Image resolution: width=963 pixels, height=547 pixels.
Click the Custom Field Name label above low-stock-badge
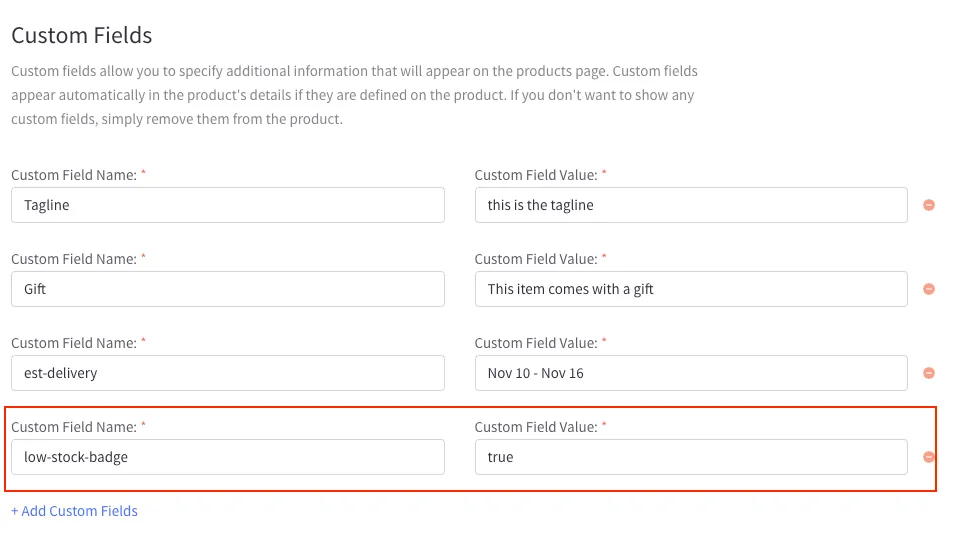[74, 427]
